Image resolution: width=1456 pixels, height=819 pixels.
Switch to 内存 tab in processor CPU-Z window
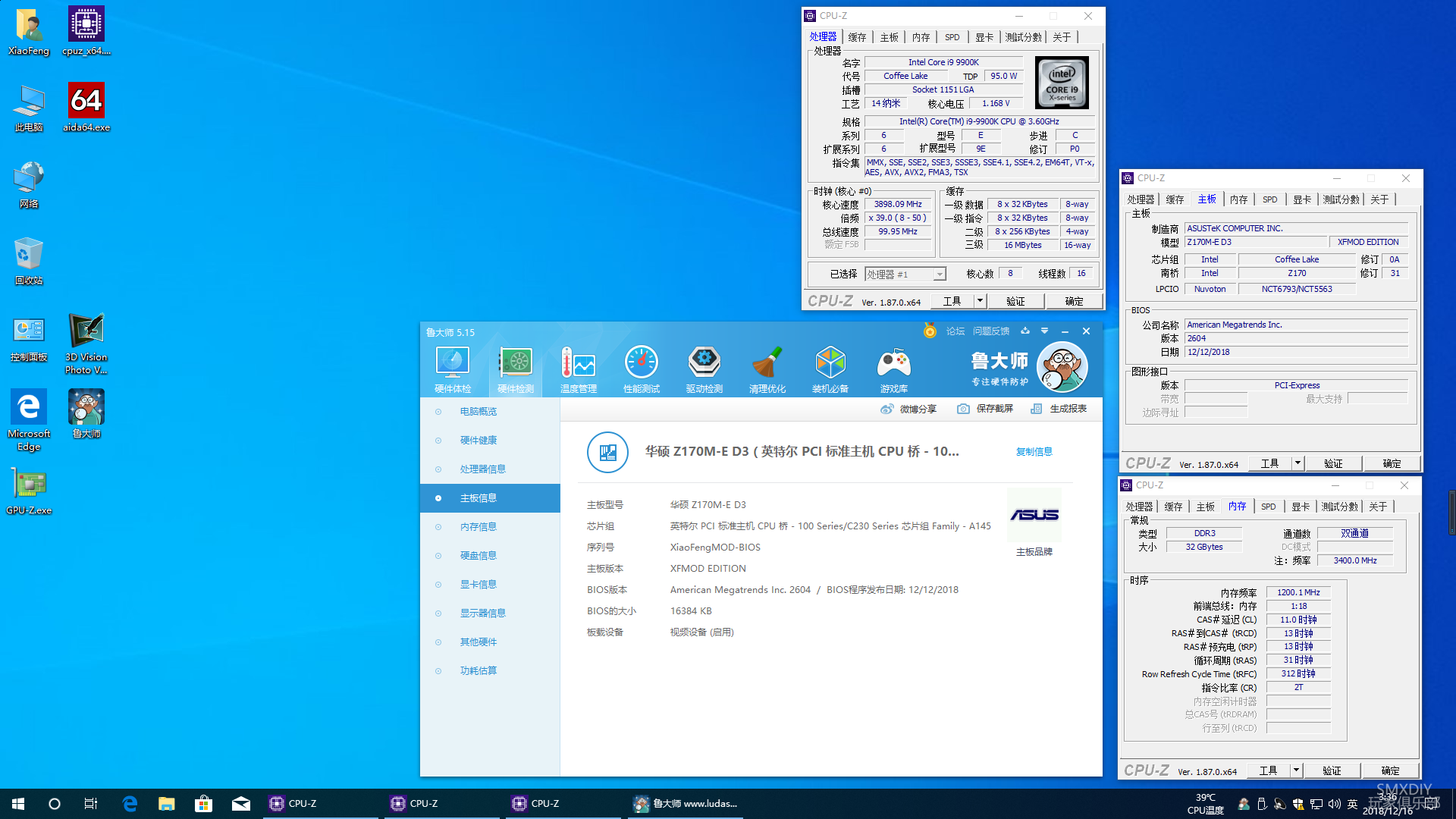pyautogui.click(x=921, y=37)
